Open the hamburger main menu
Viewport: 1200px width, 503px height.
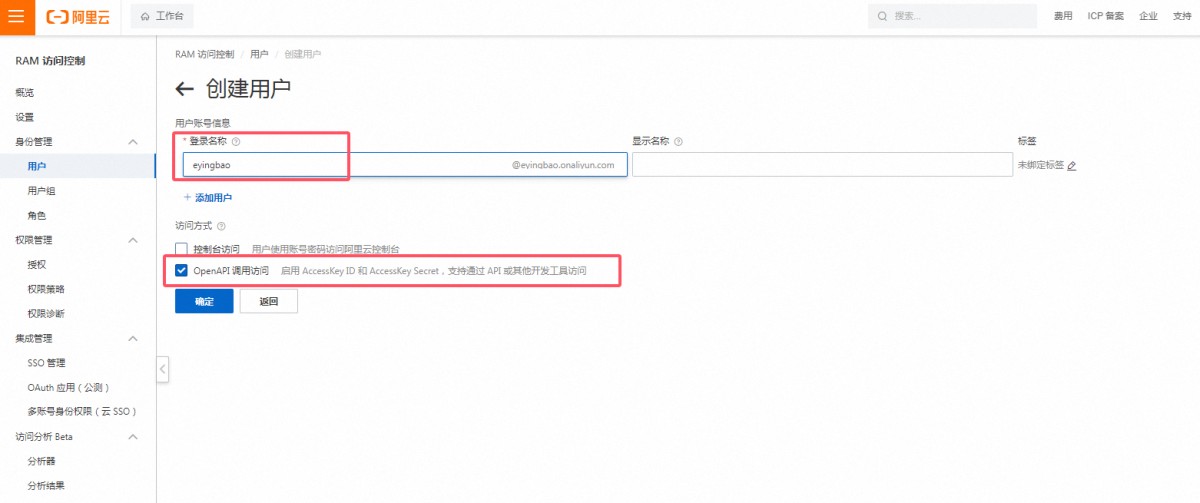17,16
